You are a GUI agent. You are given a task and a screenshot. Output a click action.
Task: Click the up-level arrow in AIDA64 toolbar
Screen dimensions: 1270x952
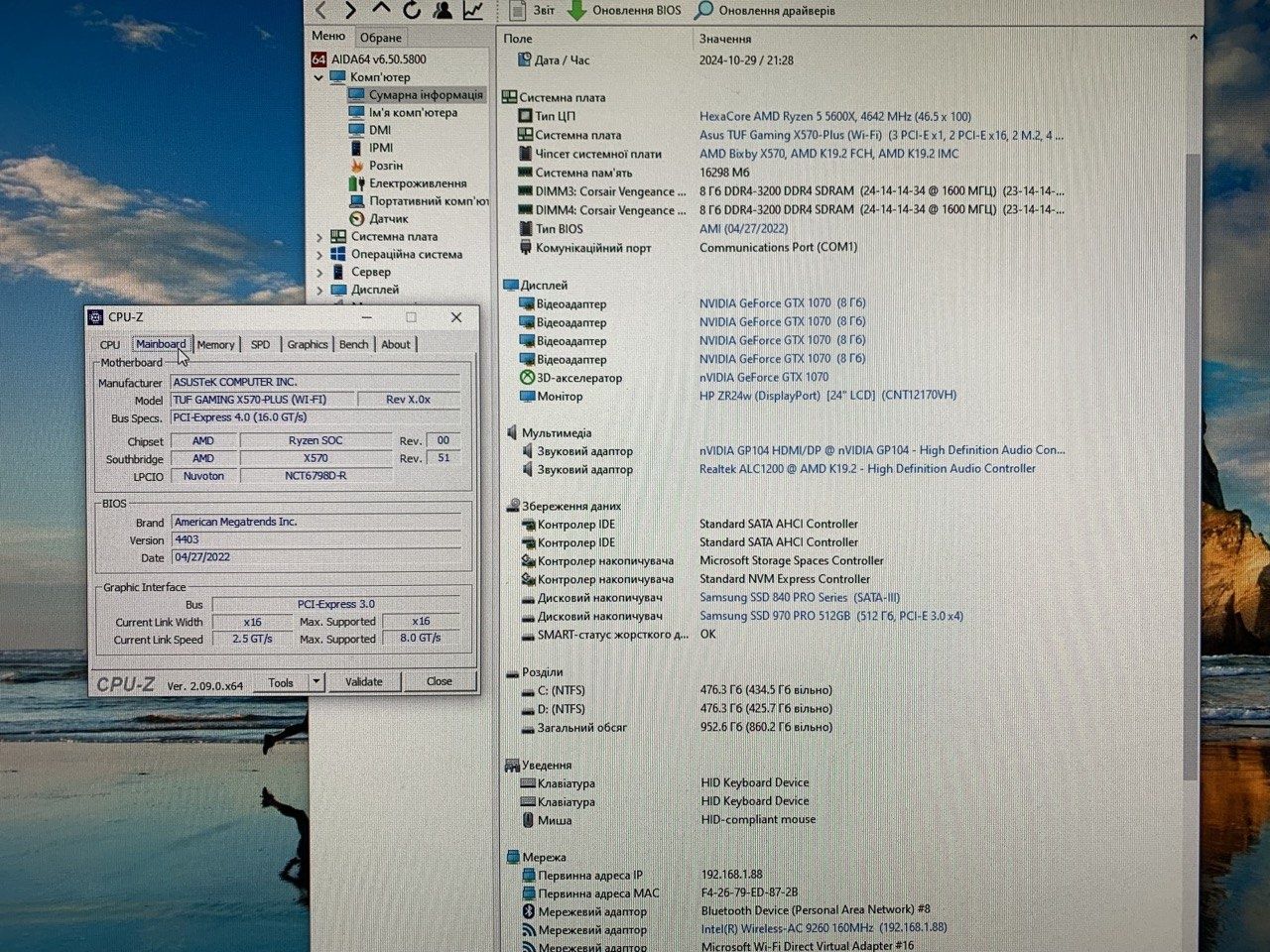(x=381, y=9)
